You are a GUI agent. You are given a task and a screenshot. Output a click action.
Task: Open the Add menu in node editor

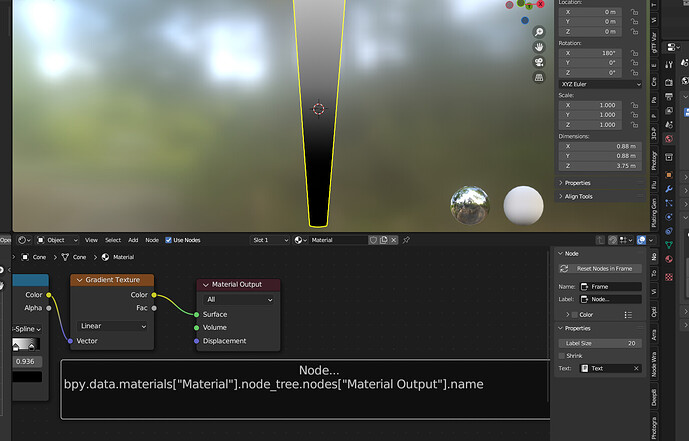133,240
